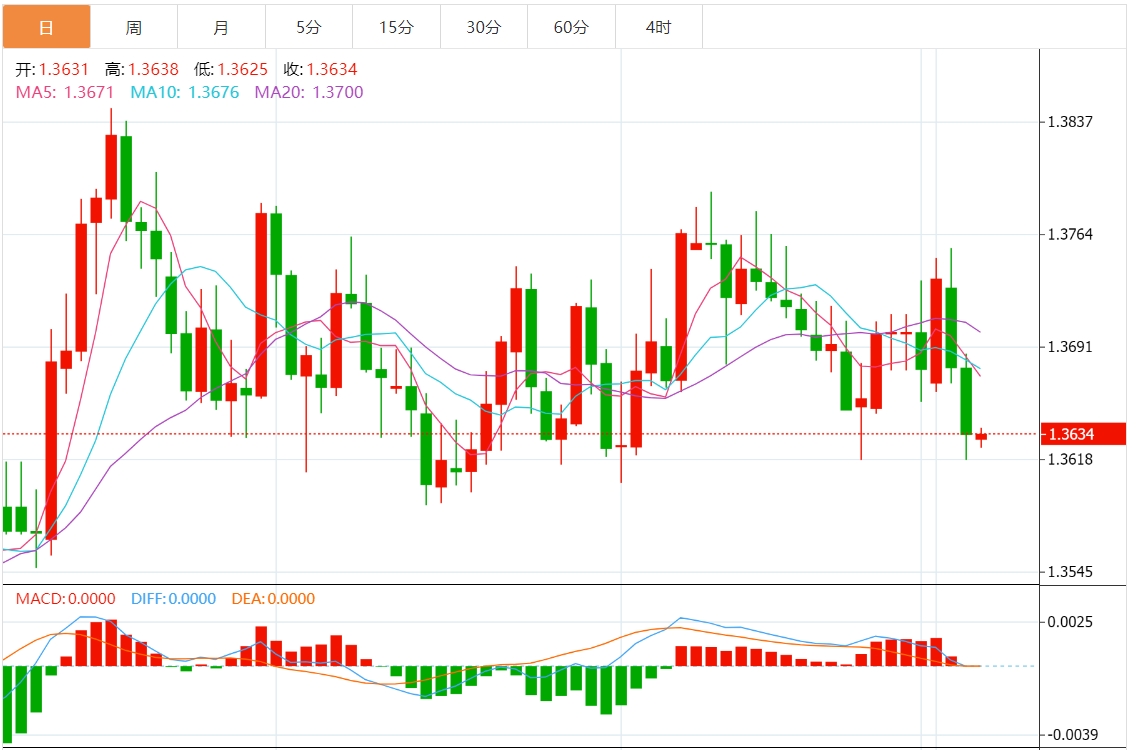Click the low price 低:1.3625

(x=231, y=70)
